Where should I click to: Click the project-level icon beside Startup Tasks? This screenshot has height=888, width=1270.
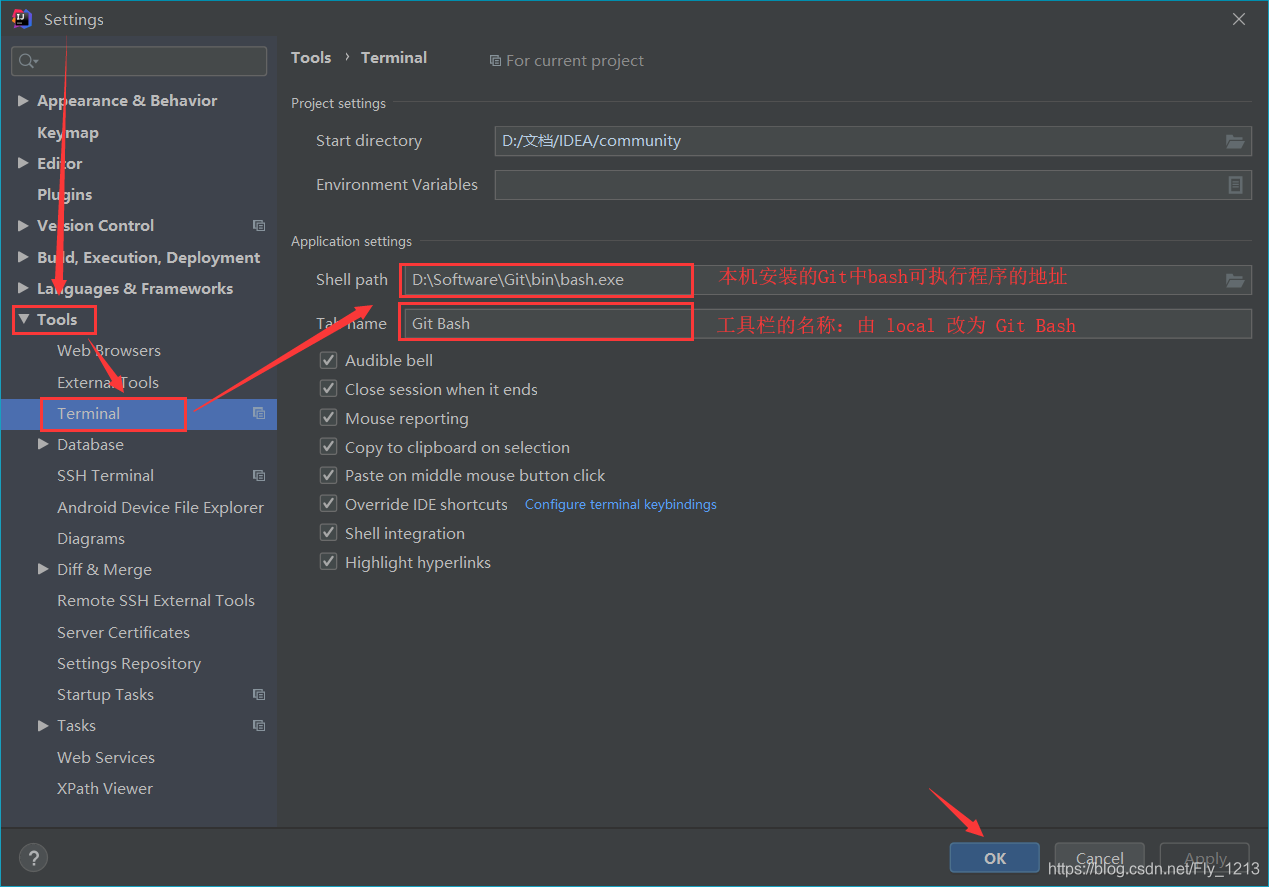pos(259,695)
